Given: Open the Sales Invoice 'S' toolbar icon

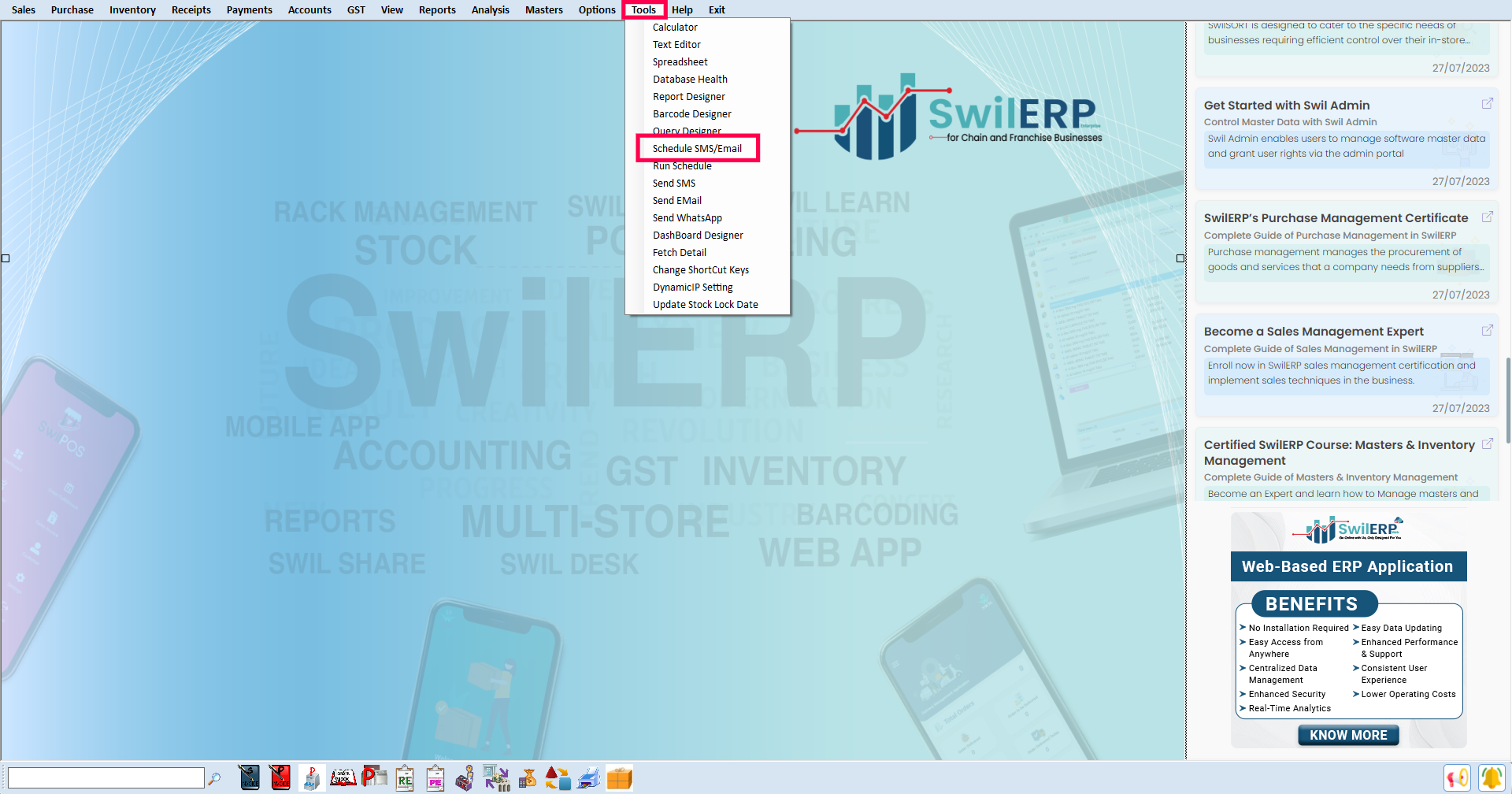Looking at the screenshot, I should (x=250, y=777).
